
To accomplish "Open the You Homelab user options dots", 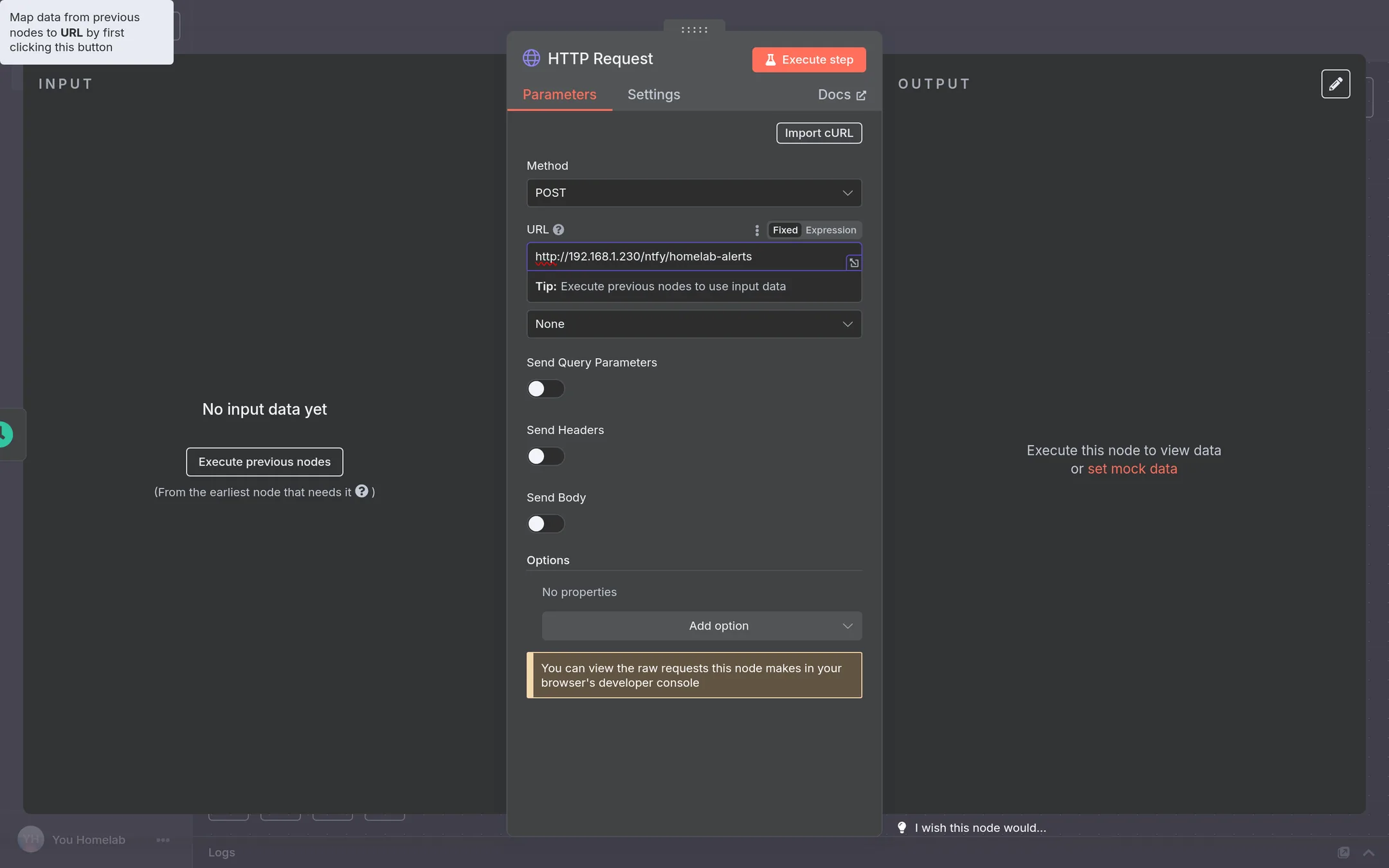I will click(x=163, y=840).
